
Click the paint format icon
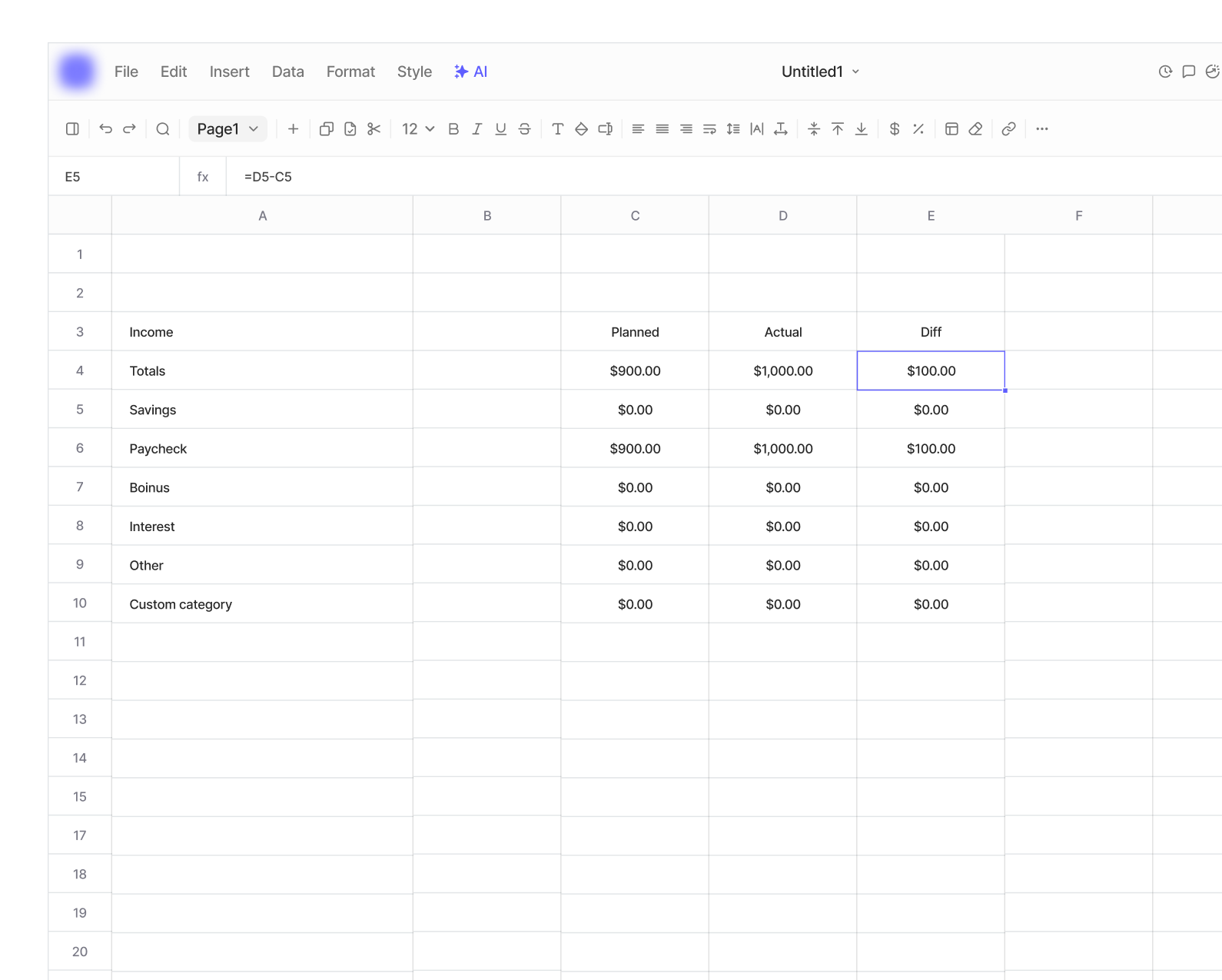606,129
